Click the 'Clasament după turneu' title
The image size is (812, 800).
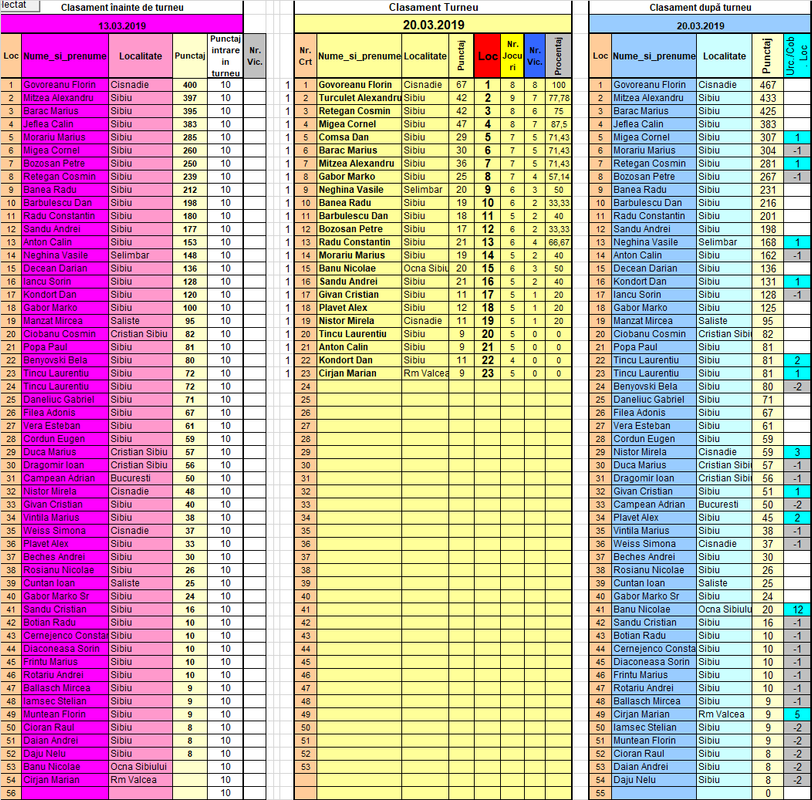click(x=700, y=7)
